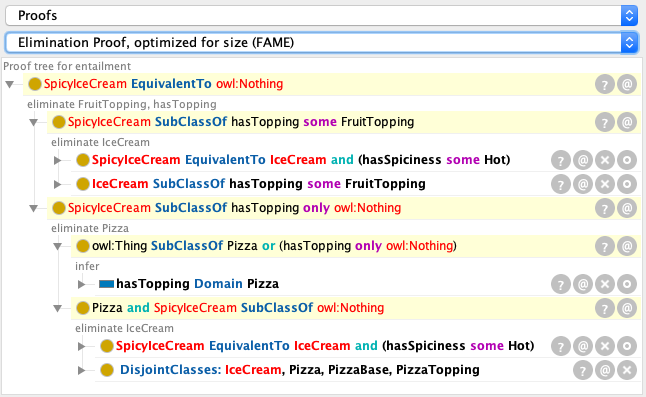Click @ icon on hasTopping Domain Pizza row
This screenshot has width=646, height=397.
(x=583, y=284)
